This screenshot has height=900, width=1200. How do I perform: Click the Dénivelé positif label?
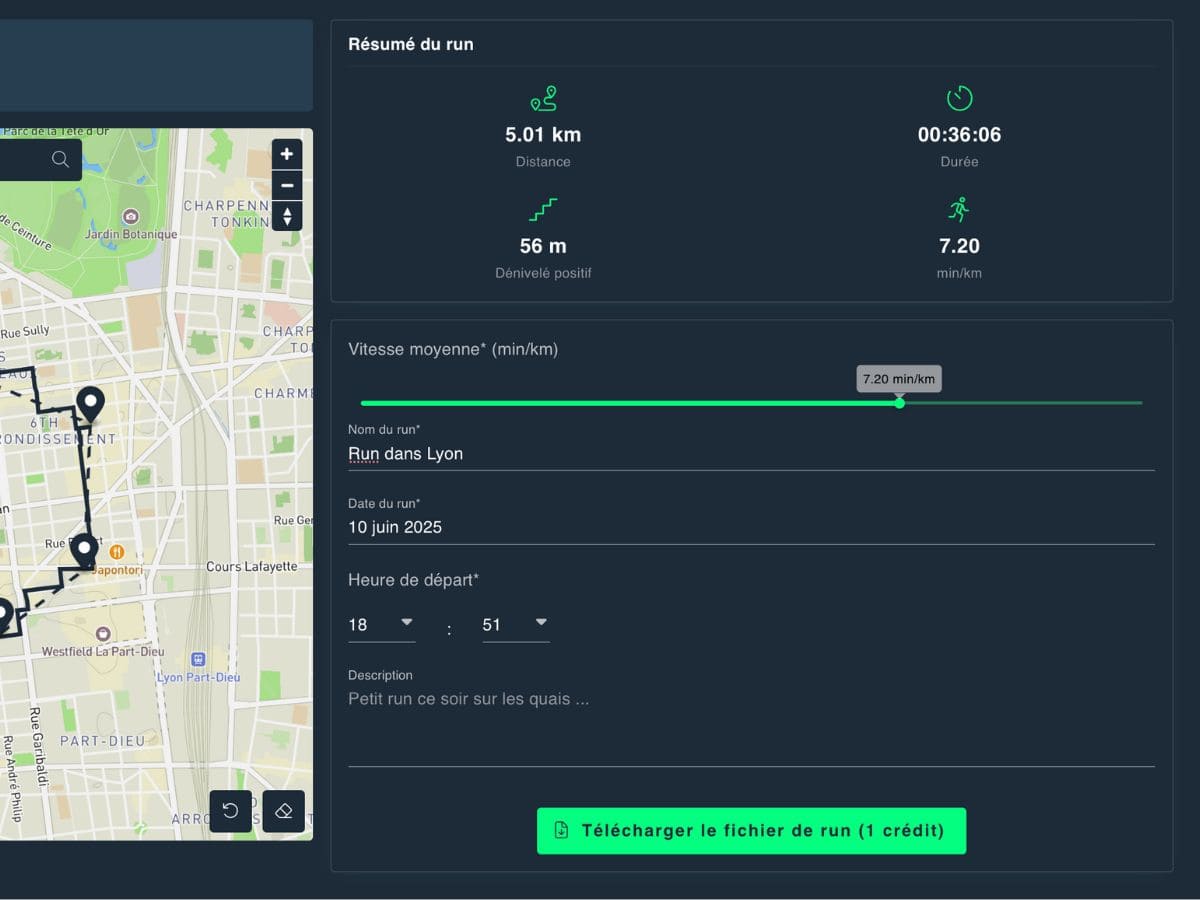(543, 273)
